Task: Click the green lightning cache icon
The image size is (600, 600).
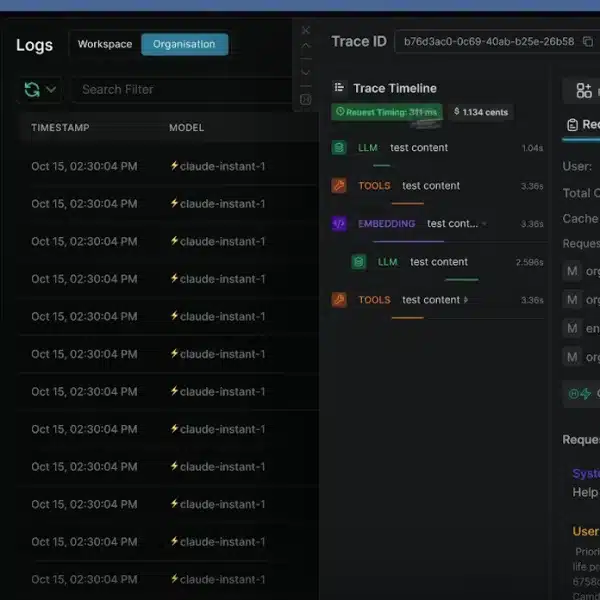Action: click(x=585, y=393)
